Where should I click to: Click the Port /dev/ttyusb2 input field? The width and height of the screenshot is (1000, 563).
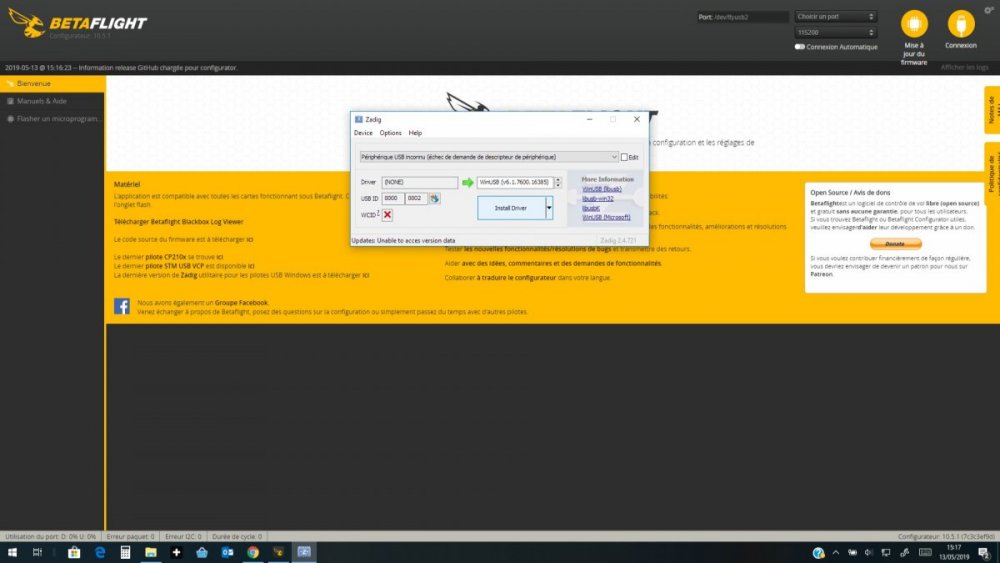click(x=743, y=17)
